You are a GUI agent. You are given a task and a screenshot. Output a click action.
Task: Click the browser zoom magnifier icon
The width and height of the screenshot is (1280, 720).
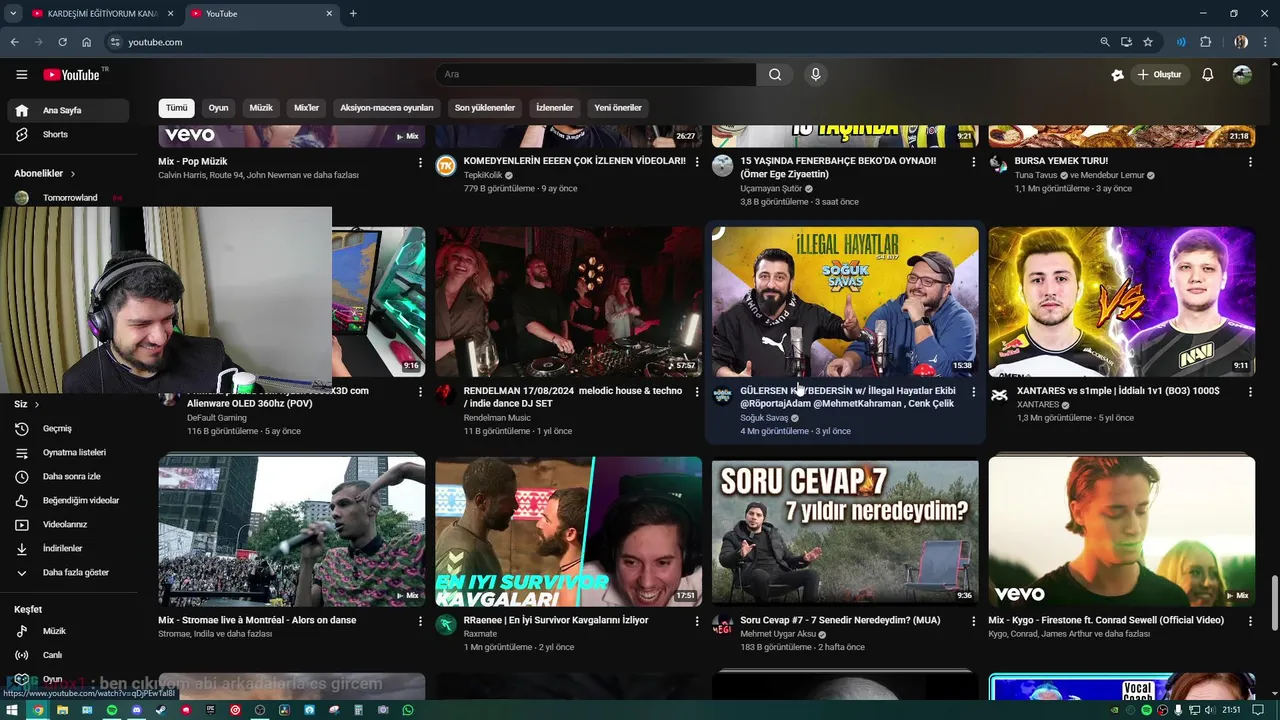pos(1104,42)
